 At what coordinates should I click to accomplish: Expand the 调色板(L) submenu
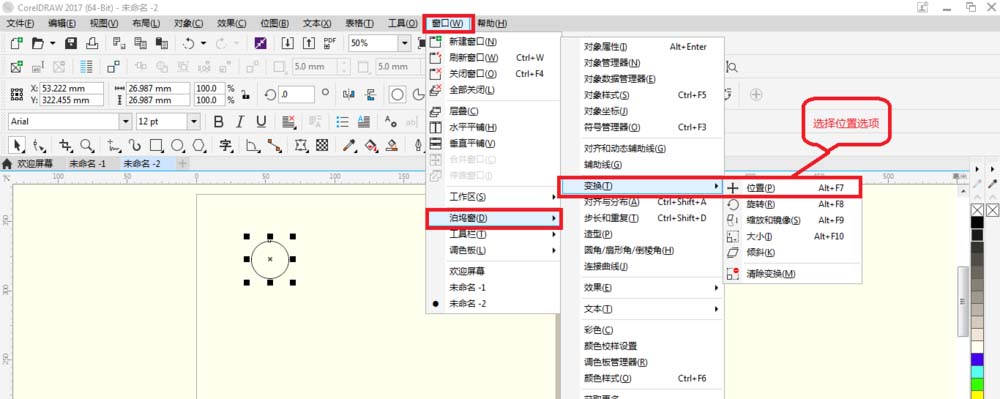[494, 250]
